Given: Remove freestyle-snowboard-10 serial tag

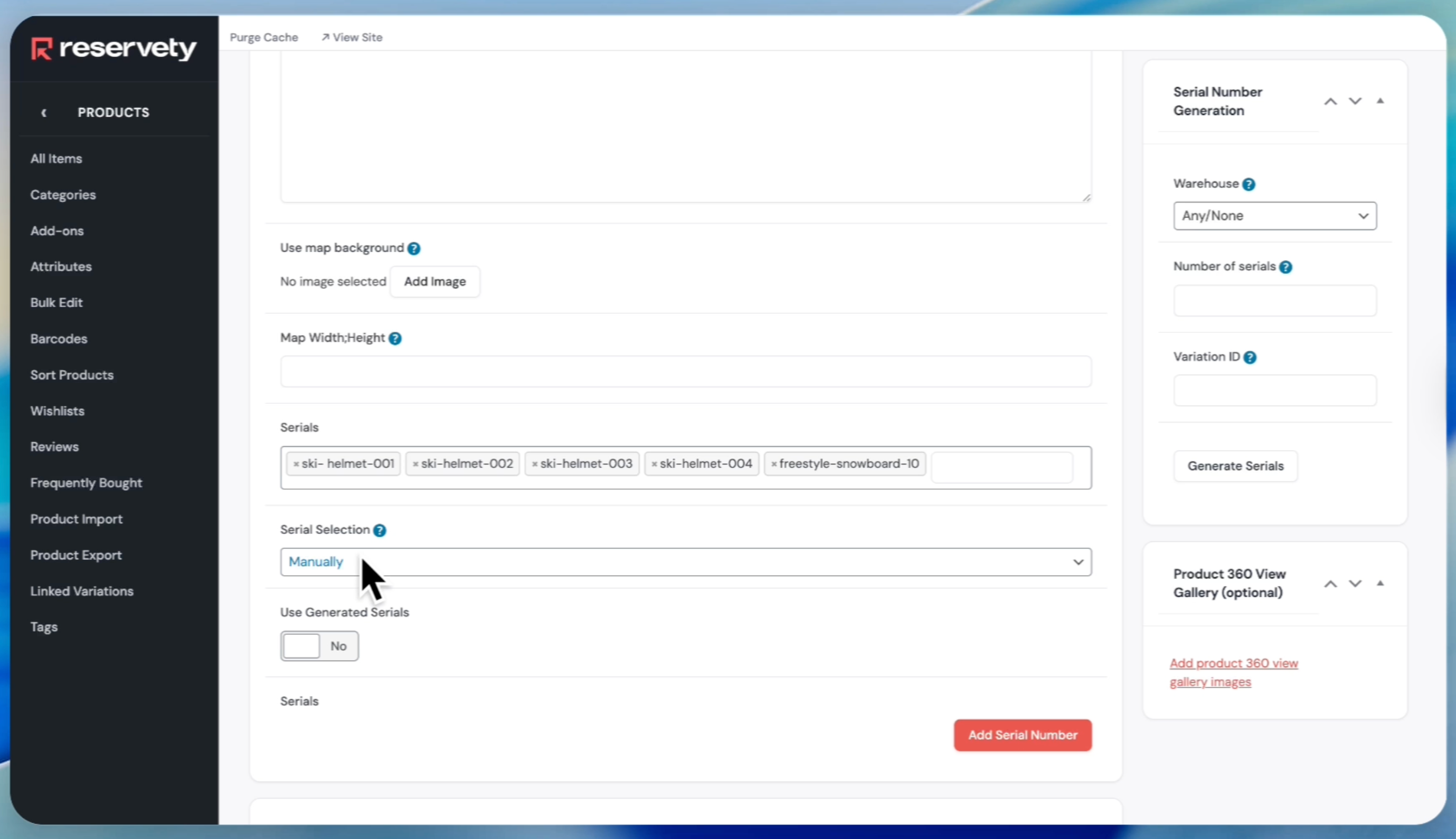Looking at the screenshot, I should (773, 464).
